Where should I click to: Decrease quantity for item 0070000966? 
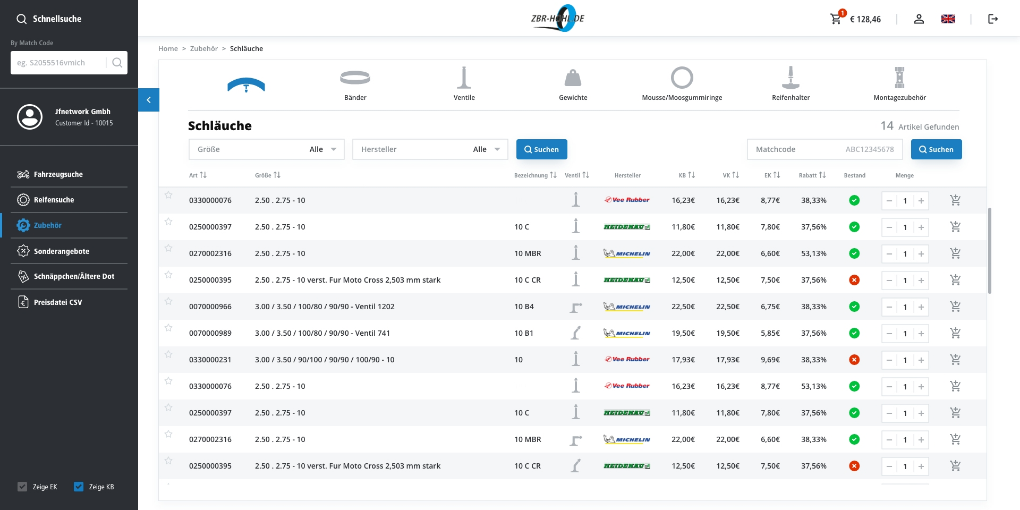[x=889, y=306]
